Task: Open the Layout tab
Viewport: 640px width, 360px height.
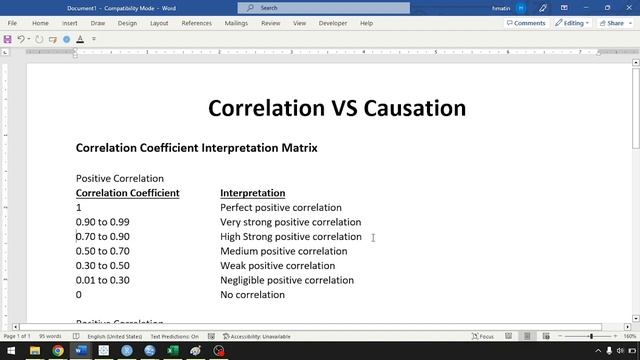Action: (x=159, y=23)
